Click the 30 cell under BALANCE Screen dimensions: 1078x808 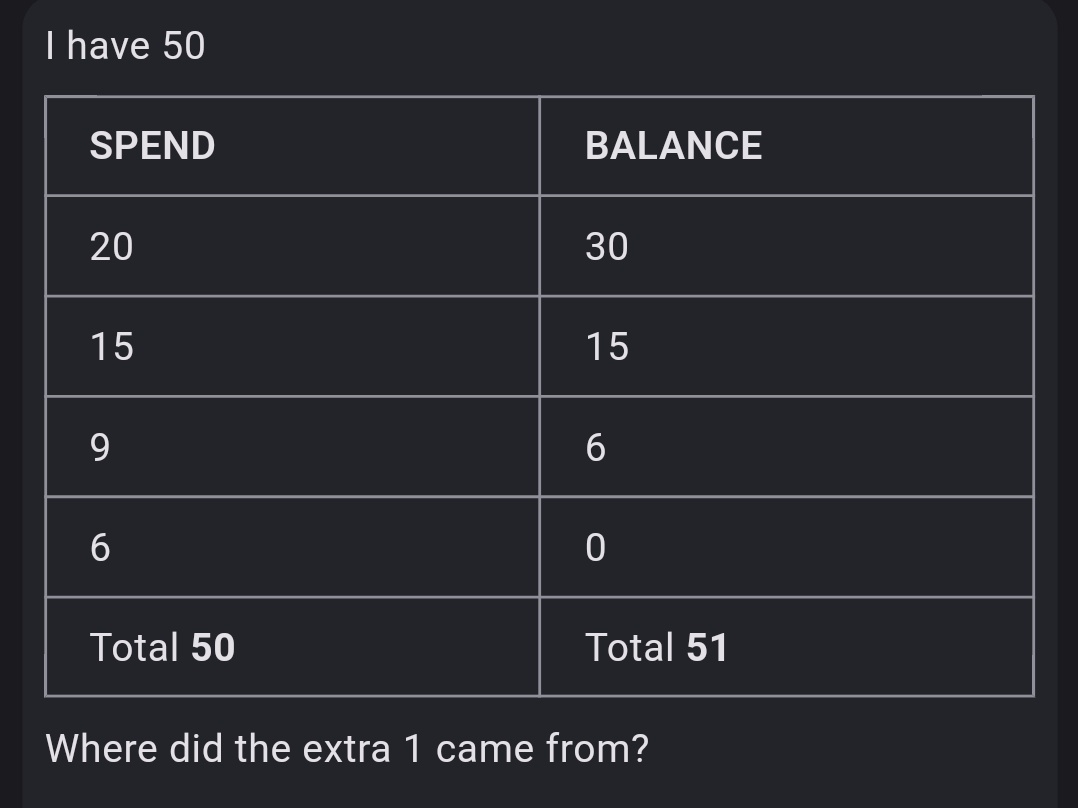pos(607,246)
